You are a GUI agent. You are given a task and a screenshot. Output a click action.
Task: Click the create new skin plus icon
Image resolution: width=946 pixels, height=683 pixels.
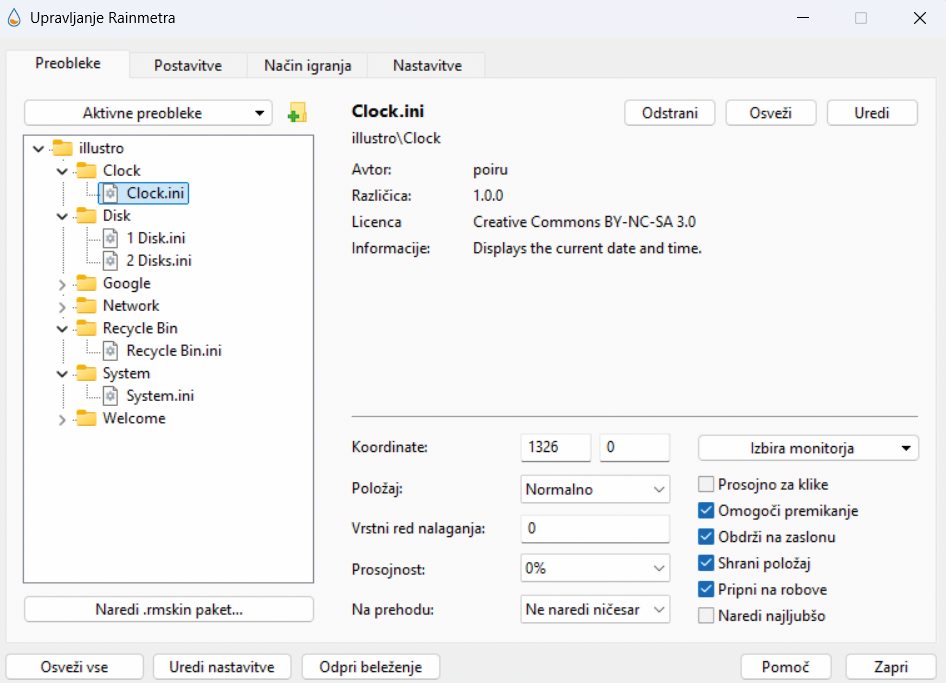297,113
